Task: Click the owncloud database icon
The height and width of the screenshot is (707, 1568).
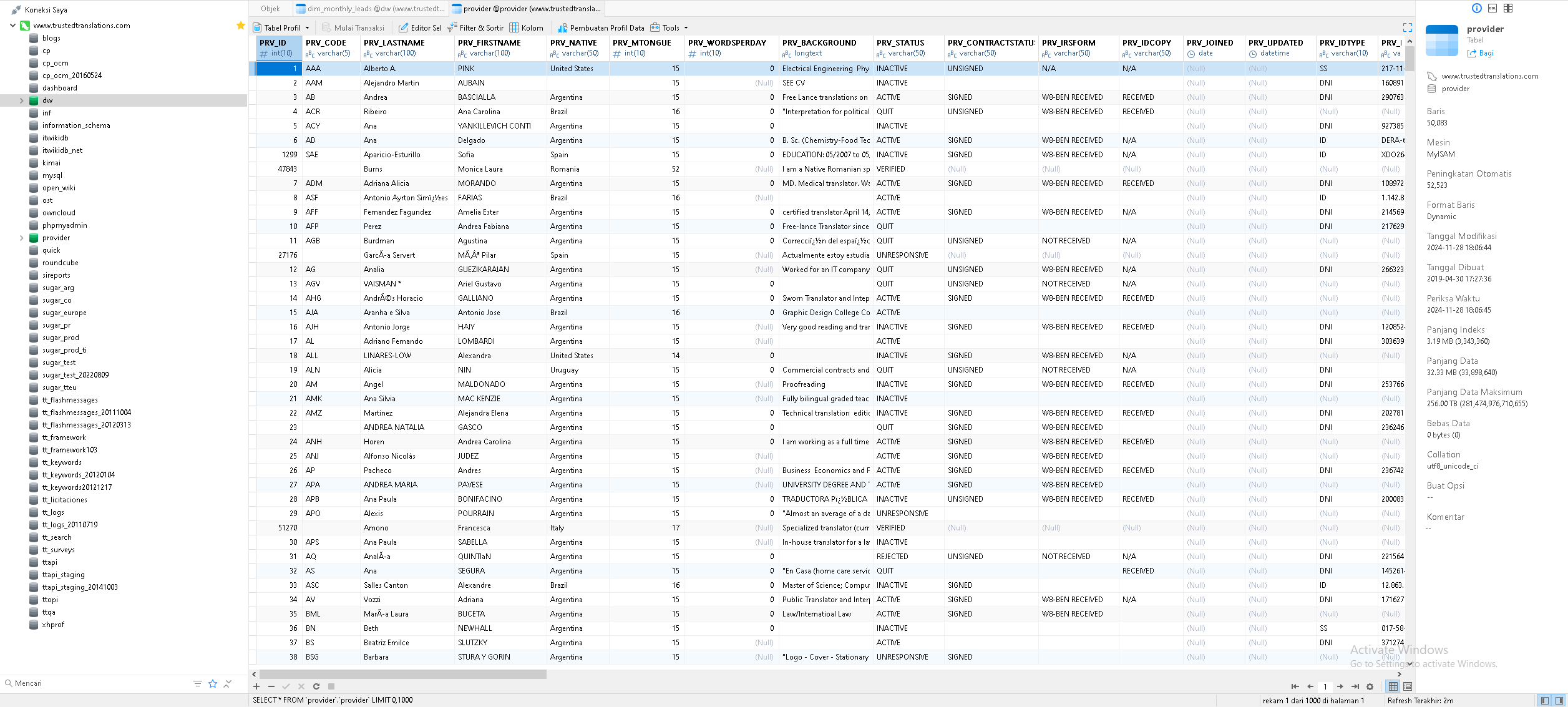Action: (x=34, y=213)
